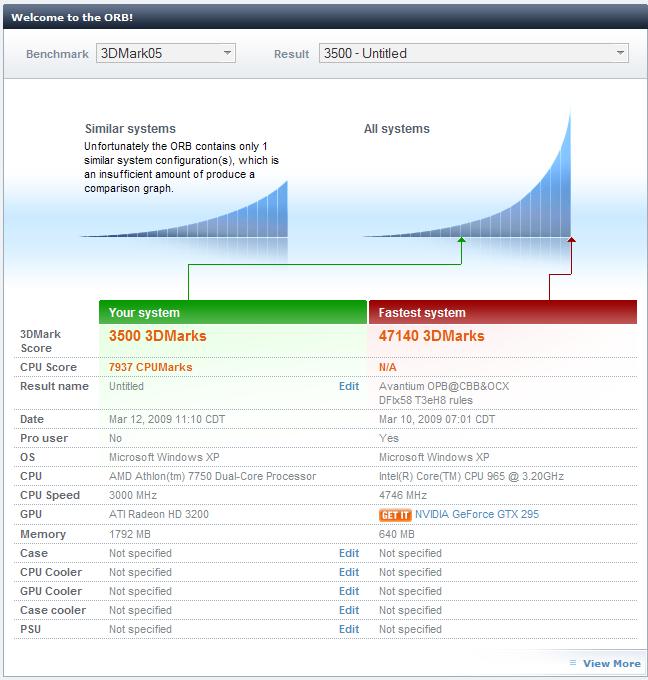Click the All systems heading

coord(397,129)
